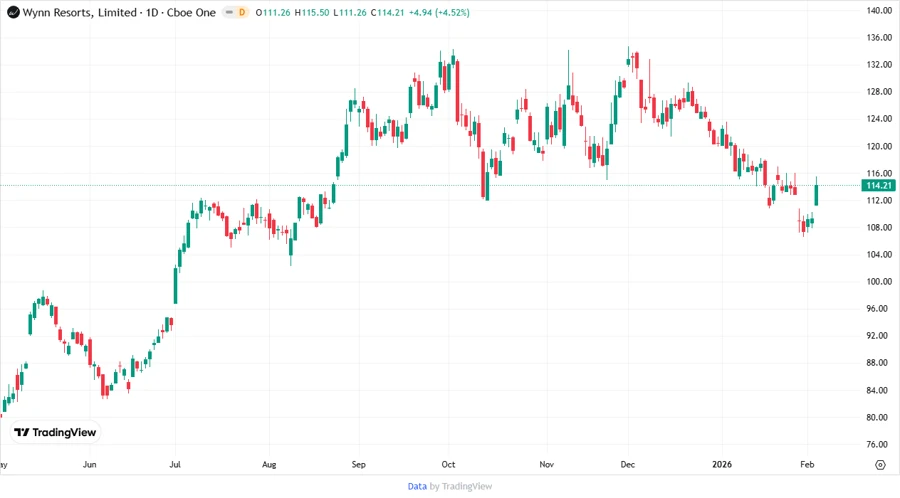Click the 132.00 price axis label
This screenshot has height=498, width=900.
pos(879,65)
